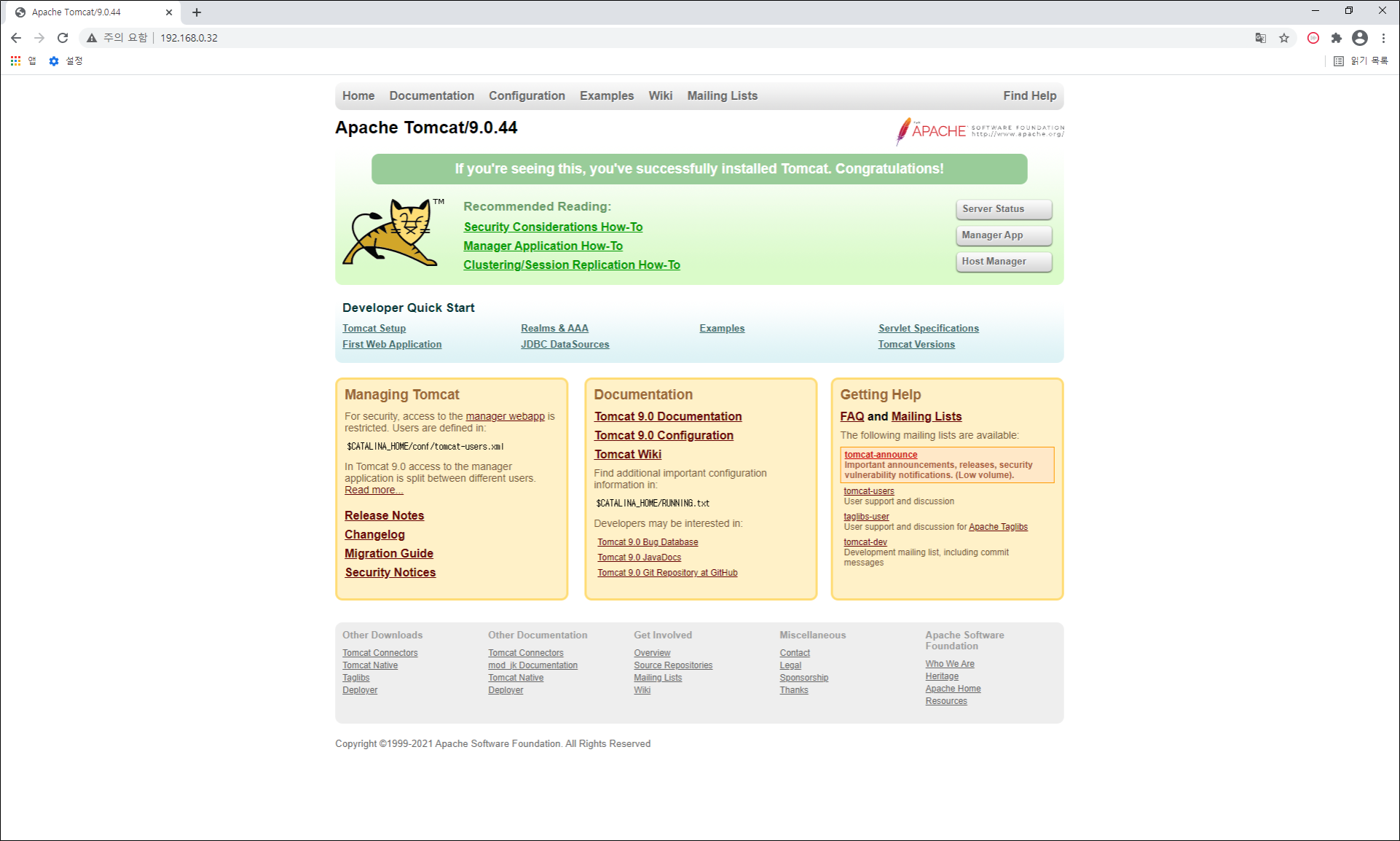This screenshot has height=841, width=1400.
Task: Open the Tomcat Wiki link
Action: click(627, 455)
